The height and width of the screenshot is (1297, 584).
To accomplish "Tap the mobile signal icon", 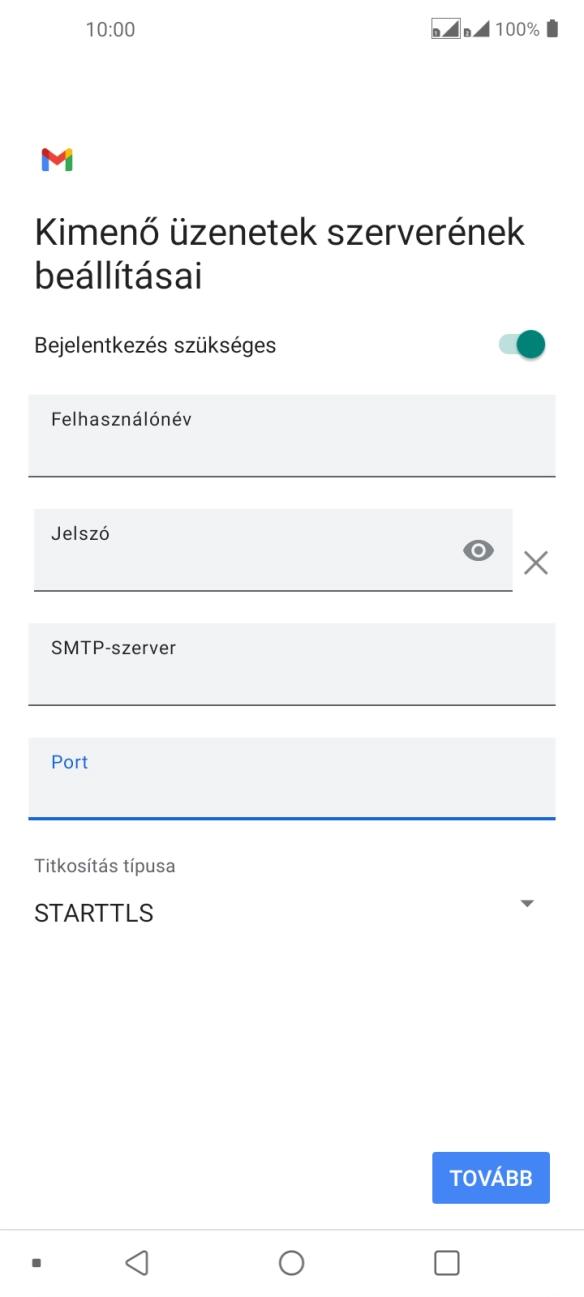I will click(478, 30).
